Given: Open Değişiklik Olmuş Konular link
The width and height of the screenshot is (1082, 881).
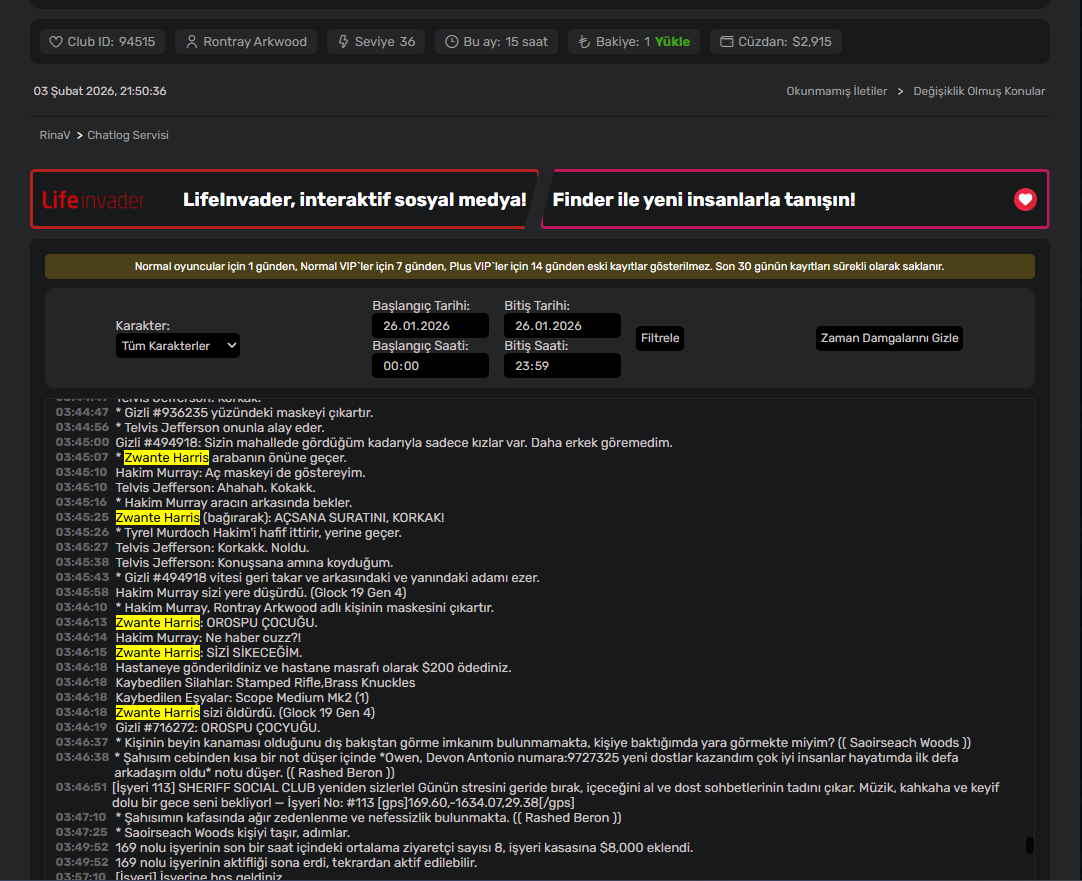Looking at the screenshot, I should pos(978,91).
